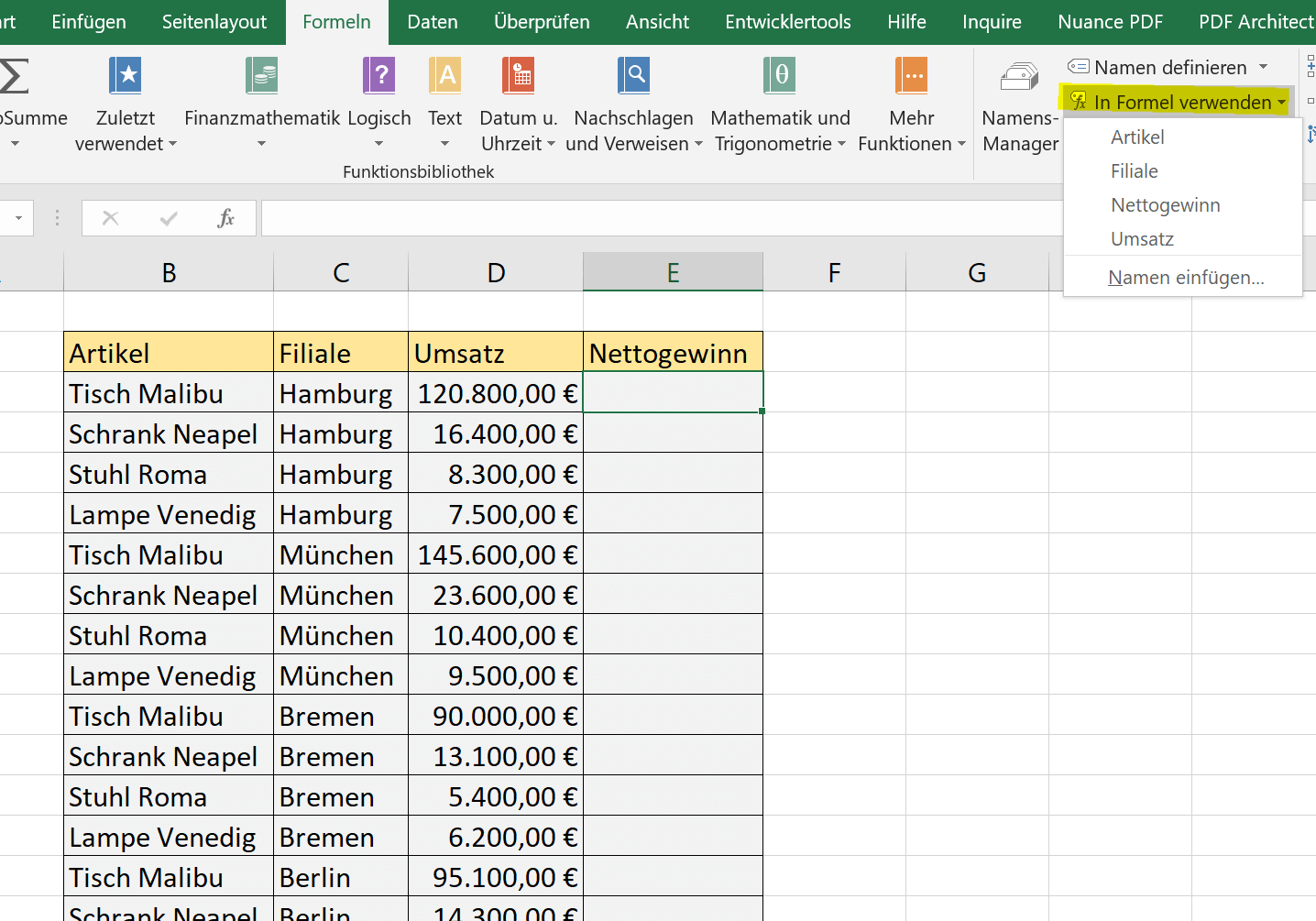Cancel formula entry with X icon
The height and width of the screenshot is (921, 1316).
[x=111, y=218]
